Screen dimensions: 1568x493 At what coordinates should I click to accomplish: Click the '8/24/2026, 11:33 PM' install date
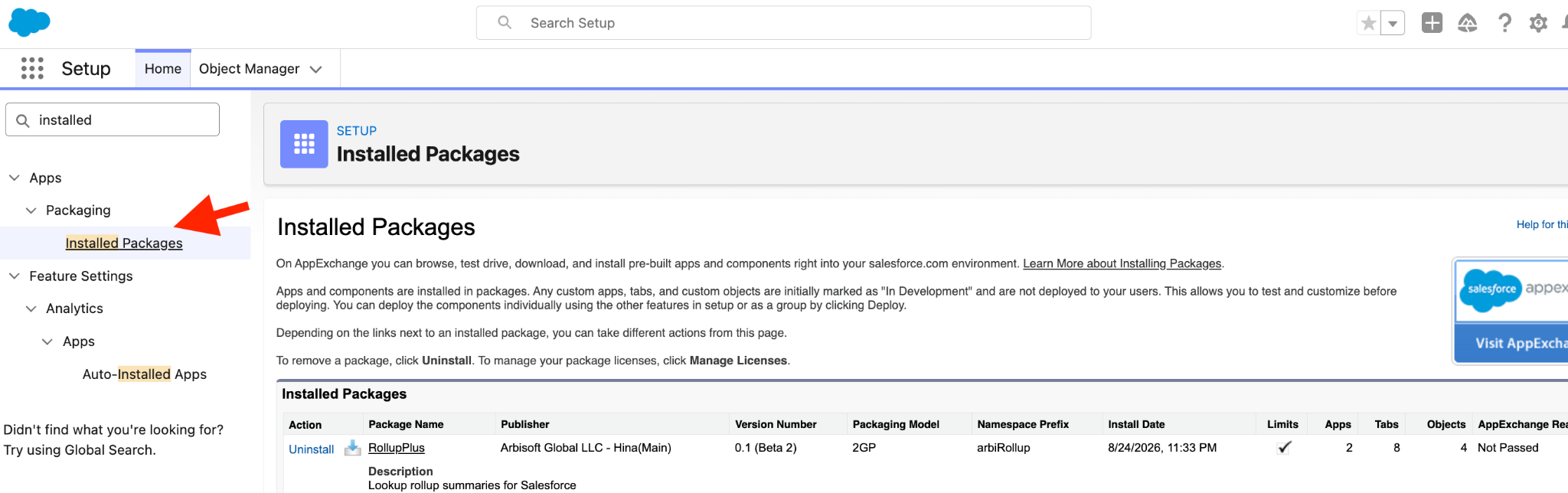(x=1162, y=448)
